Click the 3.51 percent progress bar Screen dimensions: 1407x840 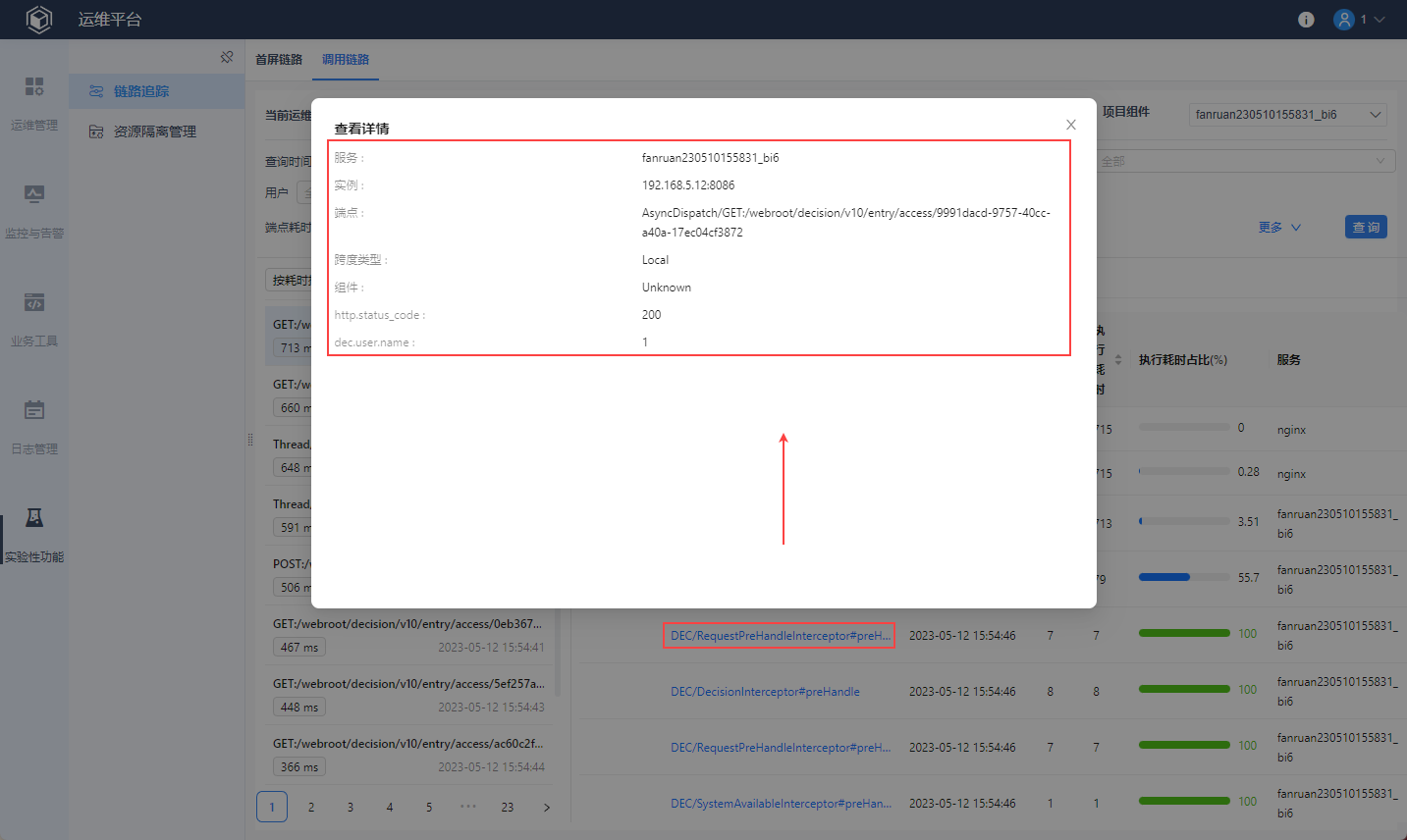coord(1184,521)
